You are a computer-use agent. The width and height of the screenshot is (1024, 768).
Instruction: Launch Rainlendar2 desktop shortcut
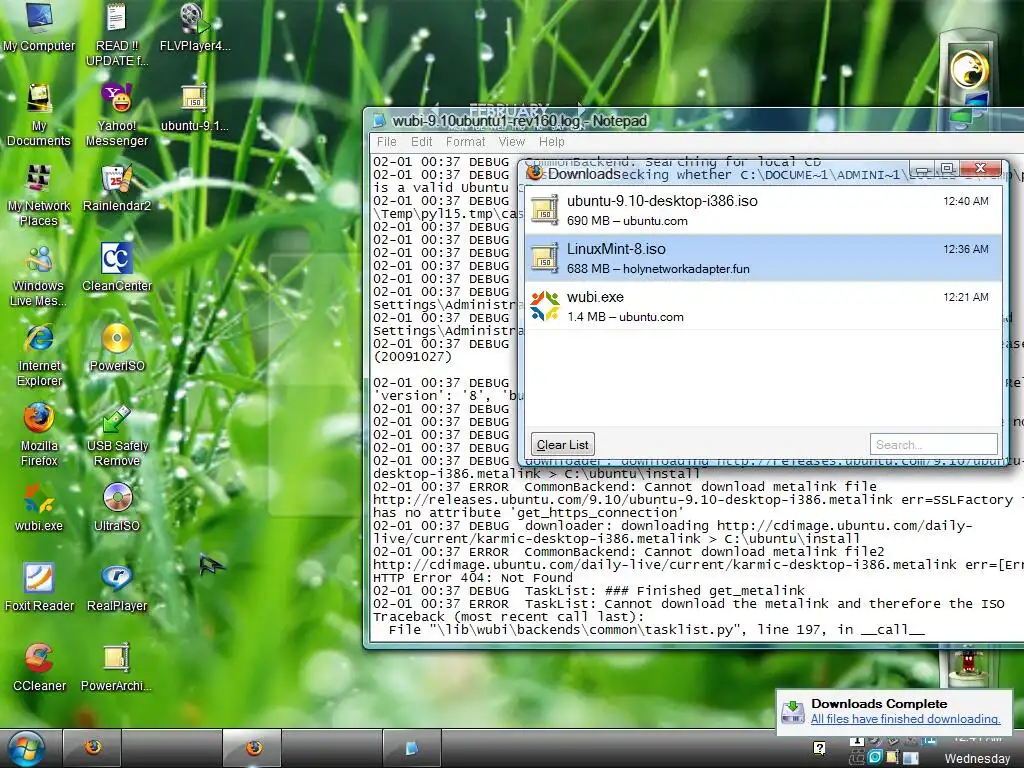117,188
